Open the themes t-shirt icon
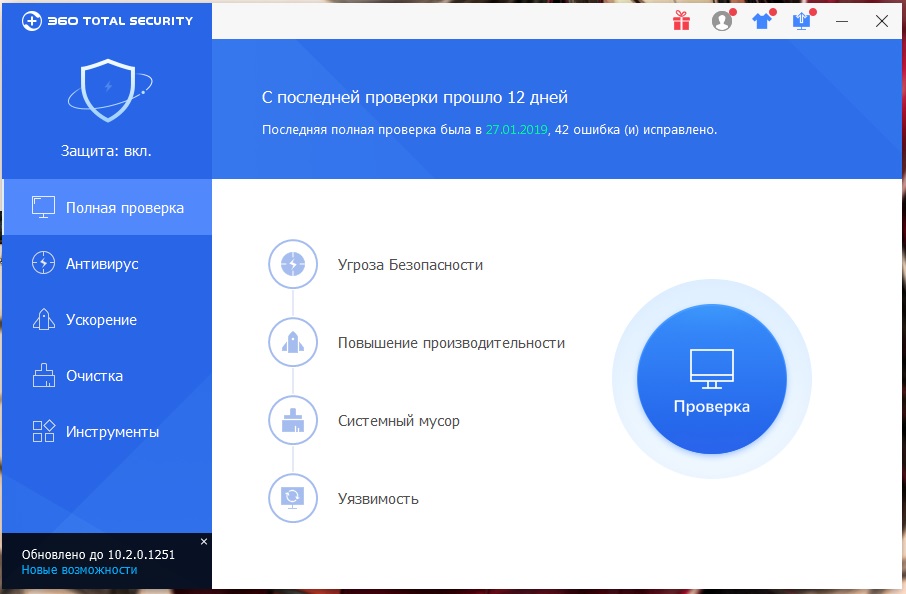906x594 pixels. click(762, 21)
